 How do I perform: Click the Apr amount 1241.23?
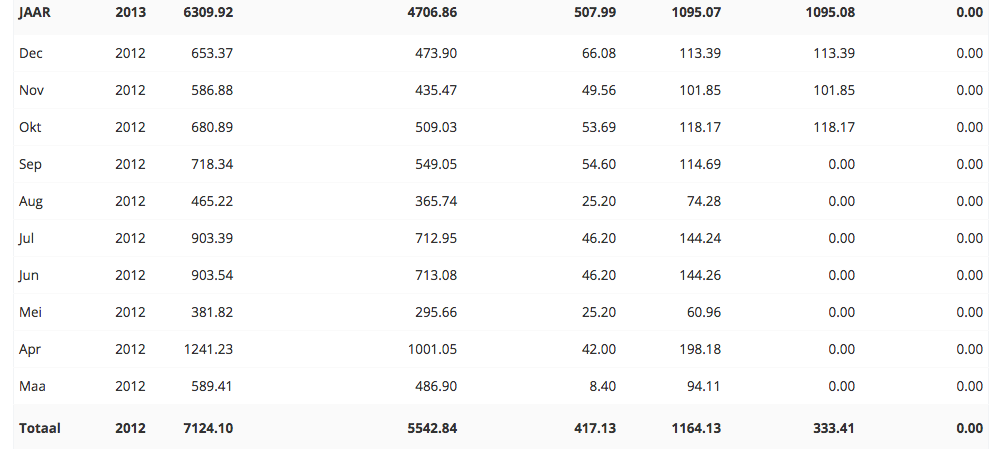[208, 349]
